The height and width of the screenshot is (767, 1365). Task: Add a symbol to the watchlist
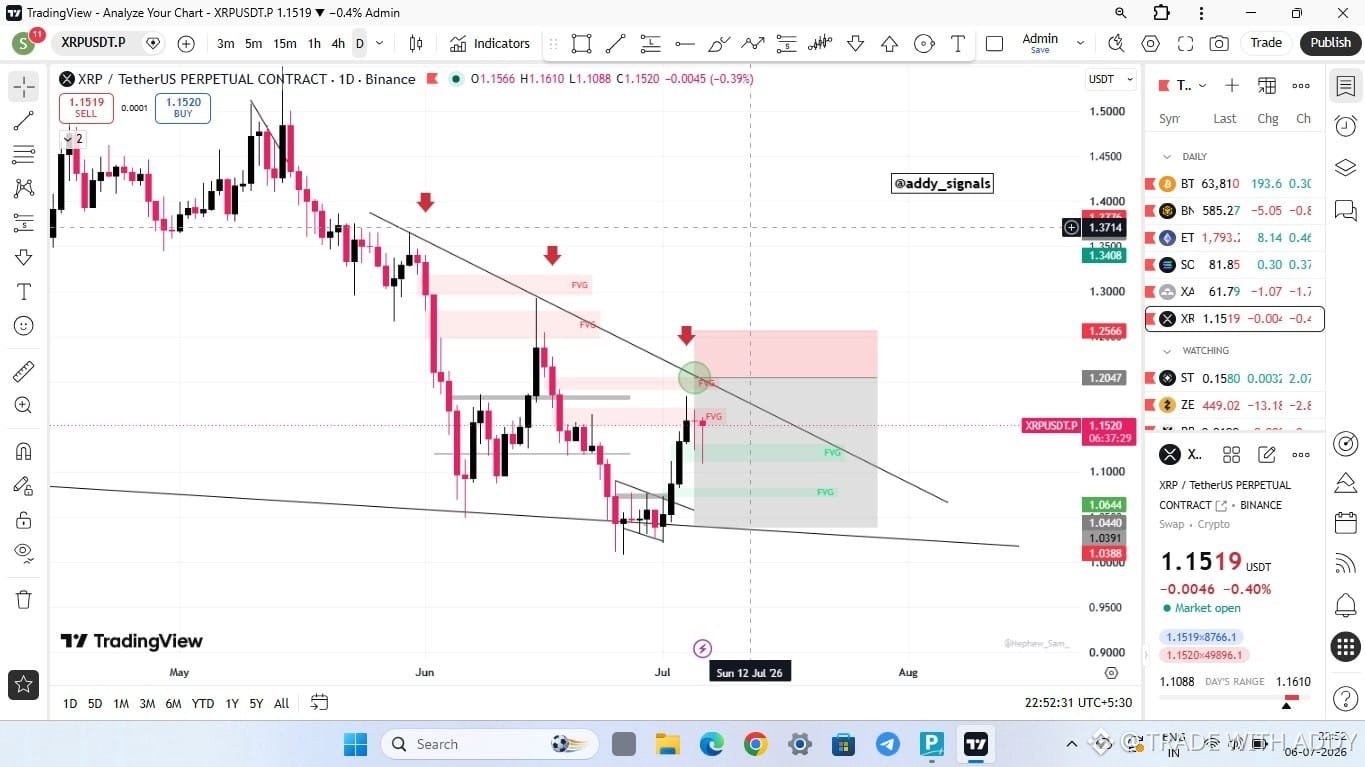pos(1232,86)
